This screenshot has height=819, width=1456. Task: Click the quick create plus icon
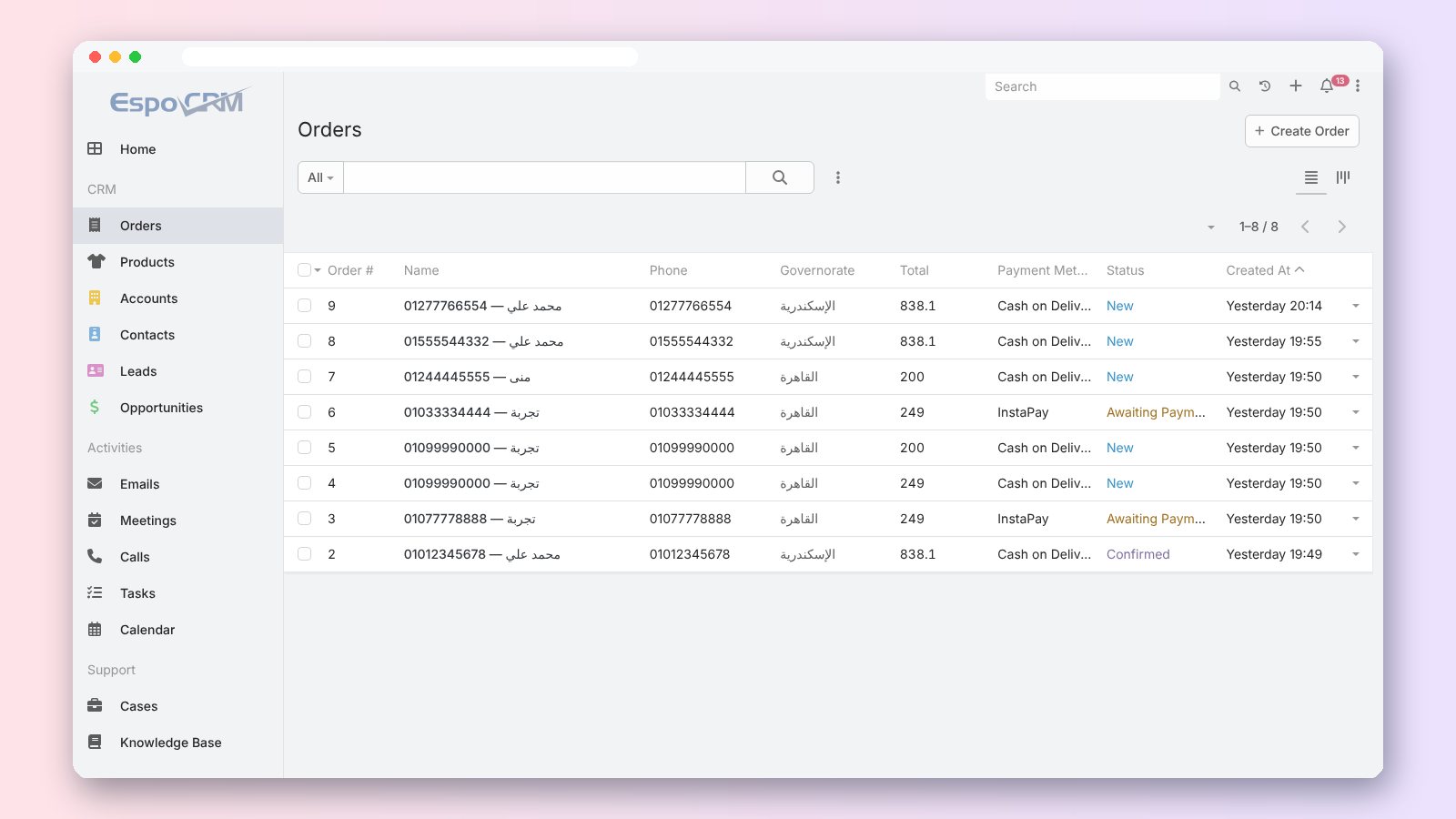[1296, 86]
